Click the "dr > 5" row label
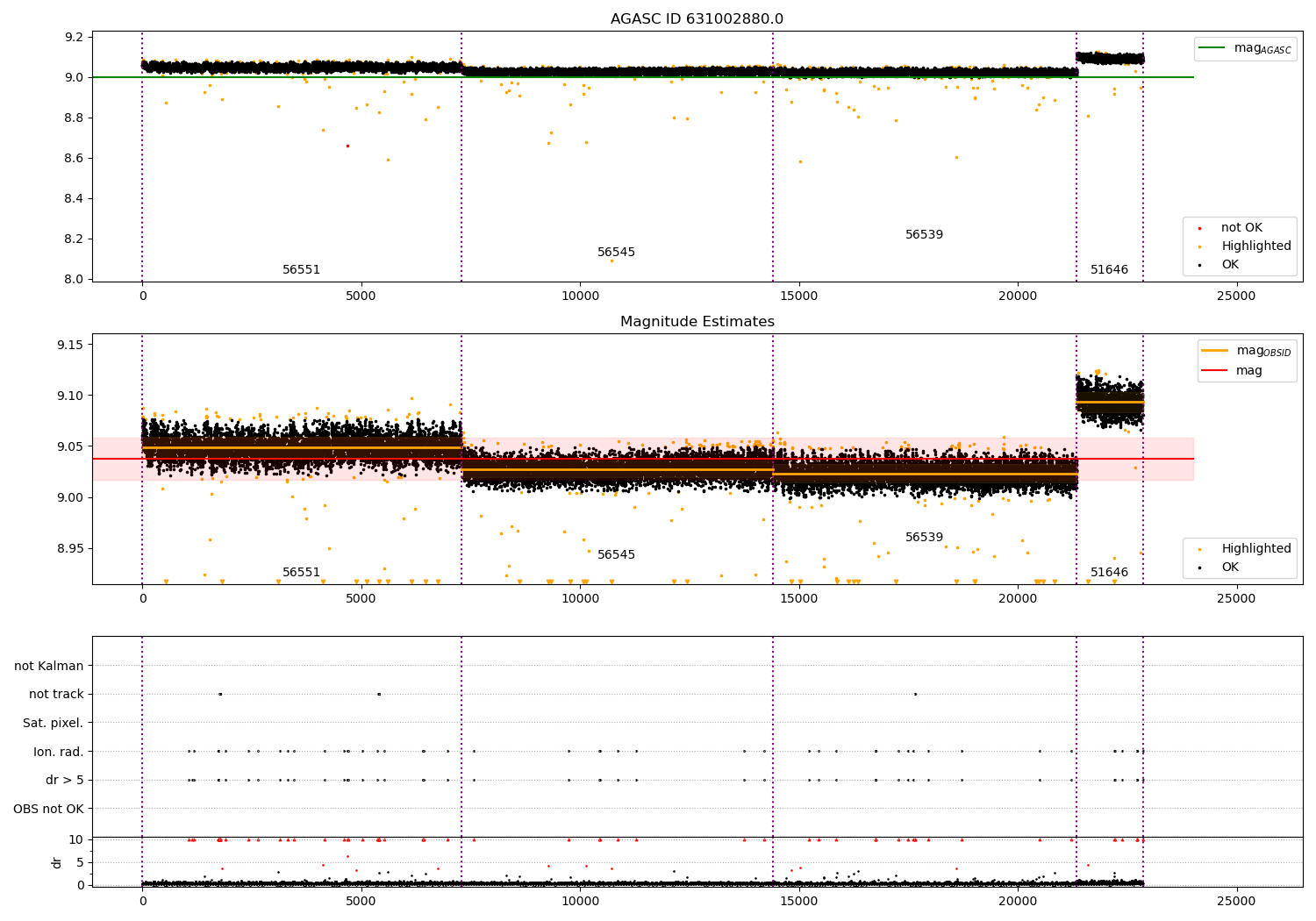 coord(65,781)
